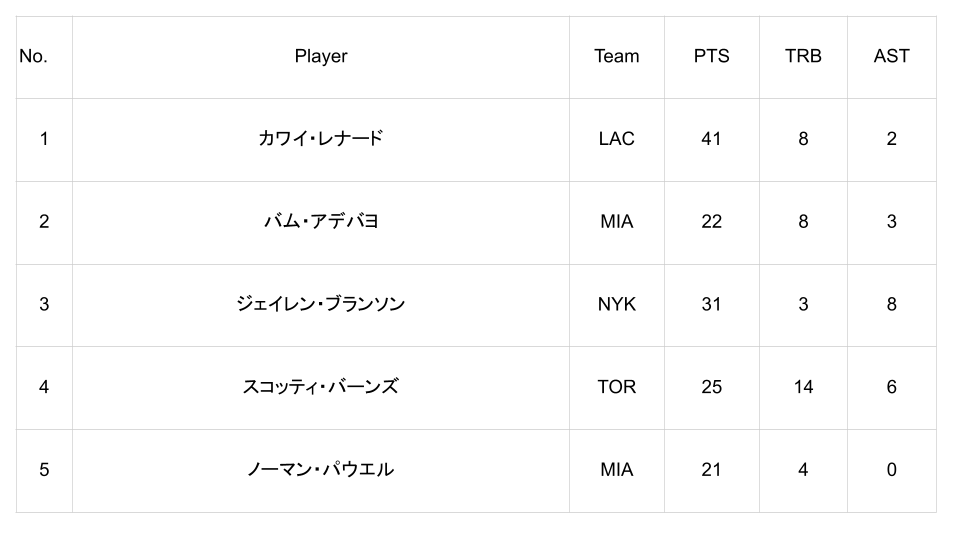The width and height of the screenshot is (960, 540).
Task: Select the AST column header
Action: [891, 56]
